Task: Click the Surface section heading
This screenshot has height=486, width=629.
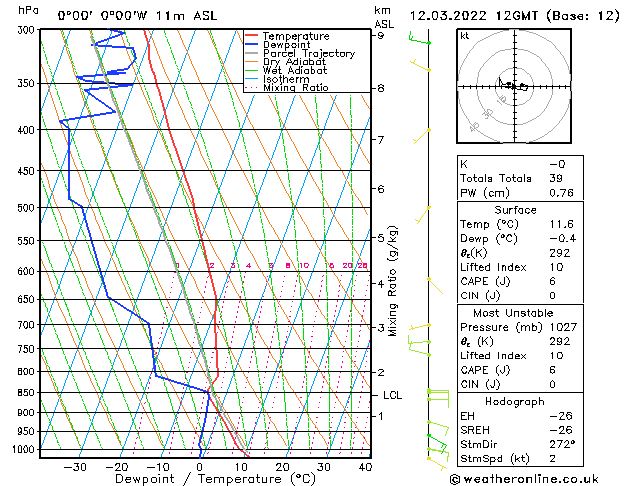Action: coord(515,210)
